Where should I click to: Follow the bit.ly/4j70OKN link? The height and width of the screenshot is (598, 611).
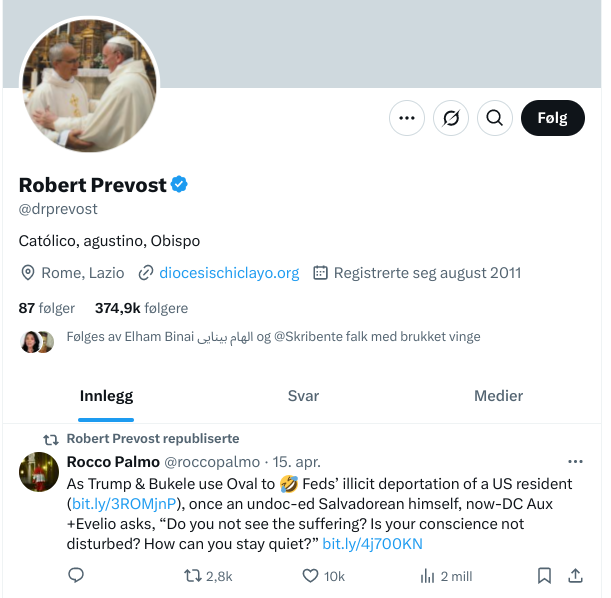pyautogui.click(x=372, y=543)
